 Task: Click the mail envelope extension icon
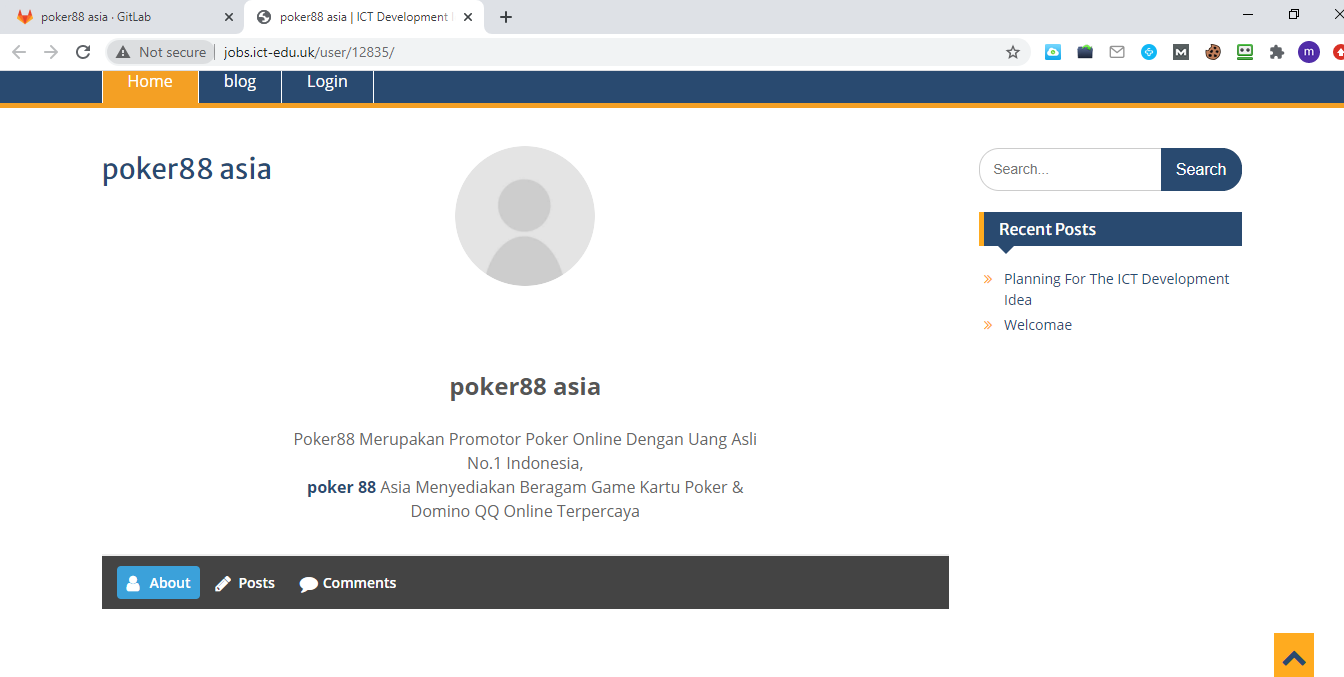click(x=1117, y=52)
